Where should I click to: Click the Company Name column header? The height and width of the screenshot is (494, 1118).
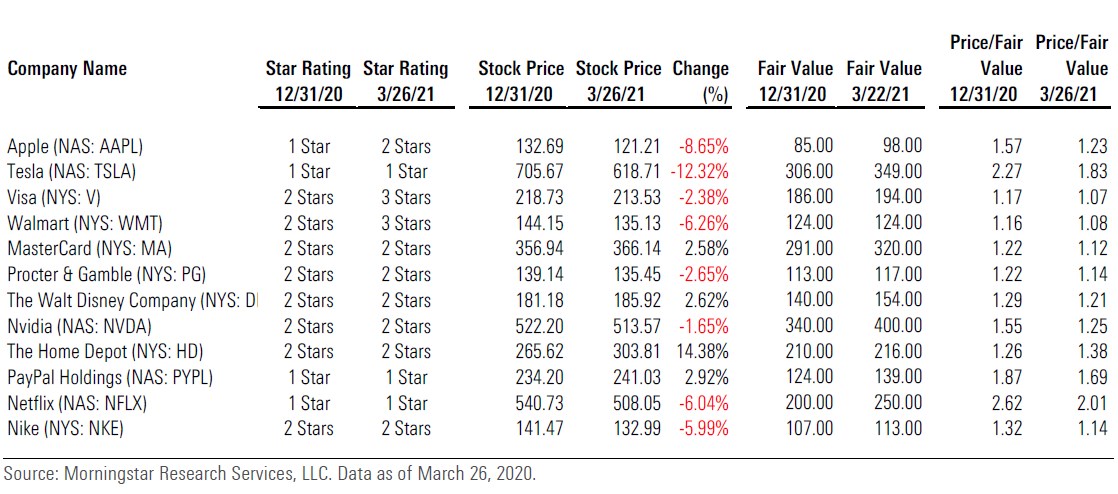[x=67, y=69]
